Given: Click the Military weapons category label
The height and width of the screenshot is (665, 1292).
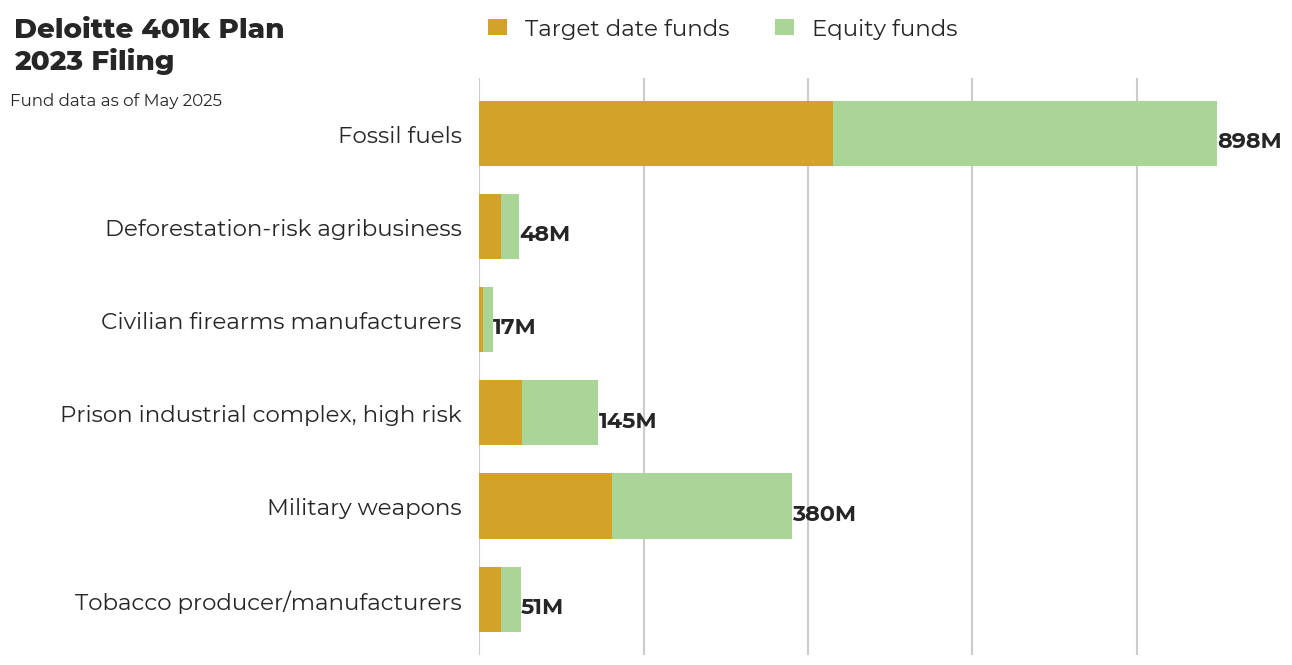Looking at the screenshot, I should (x=364, y=508).
